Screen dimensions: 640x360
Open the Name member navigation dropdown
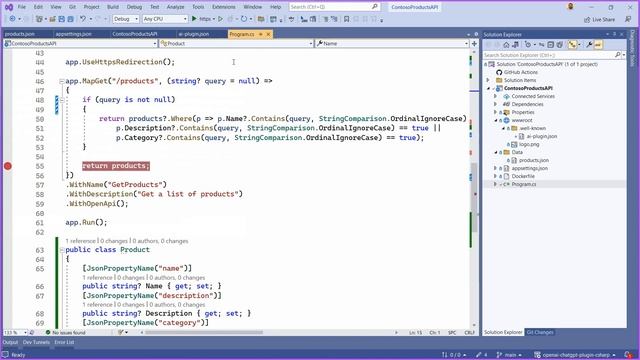392,43
